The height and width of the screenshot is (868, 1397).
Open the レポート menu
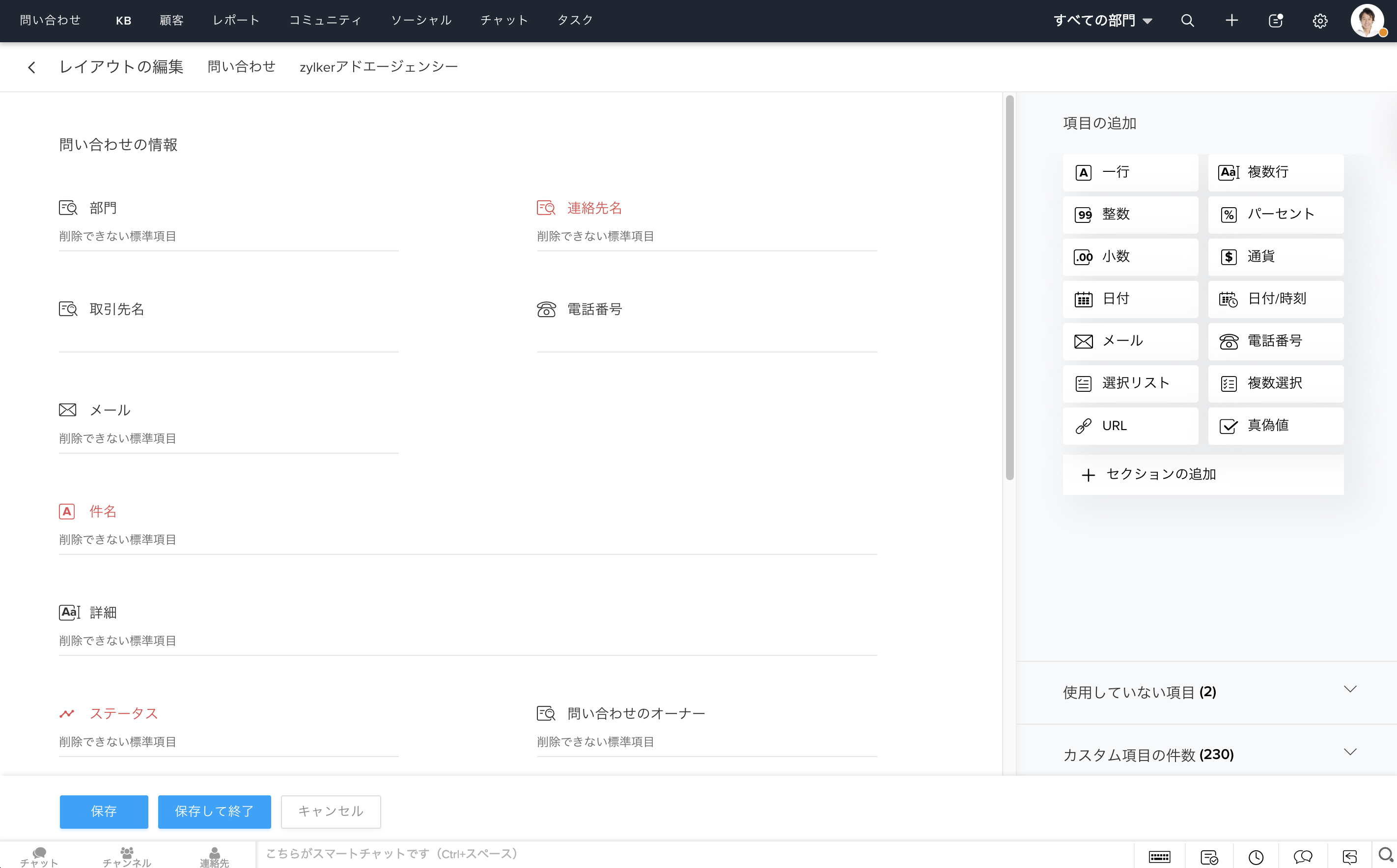[236, 20]
